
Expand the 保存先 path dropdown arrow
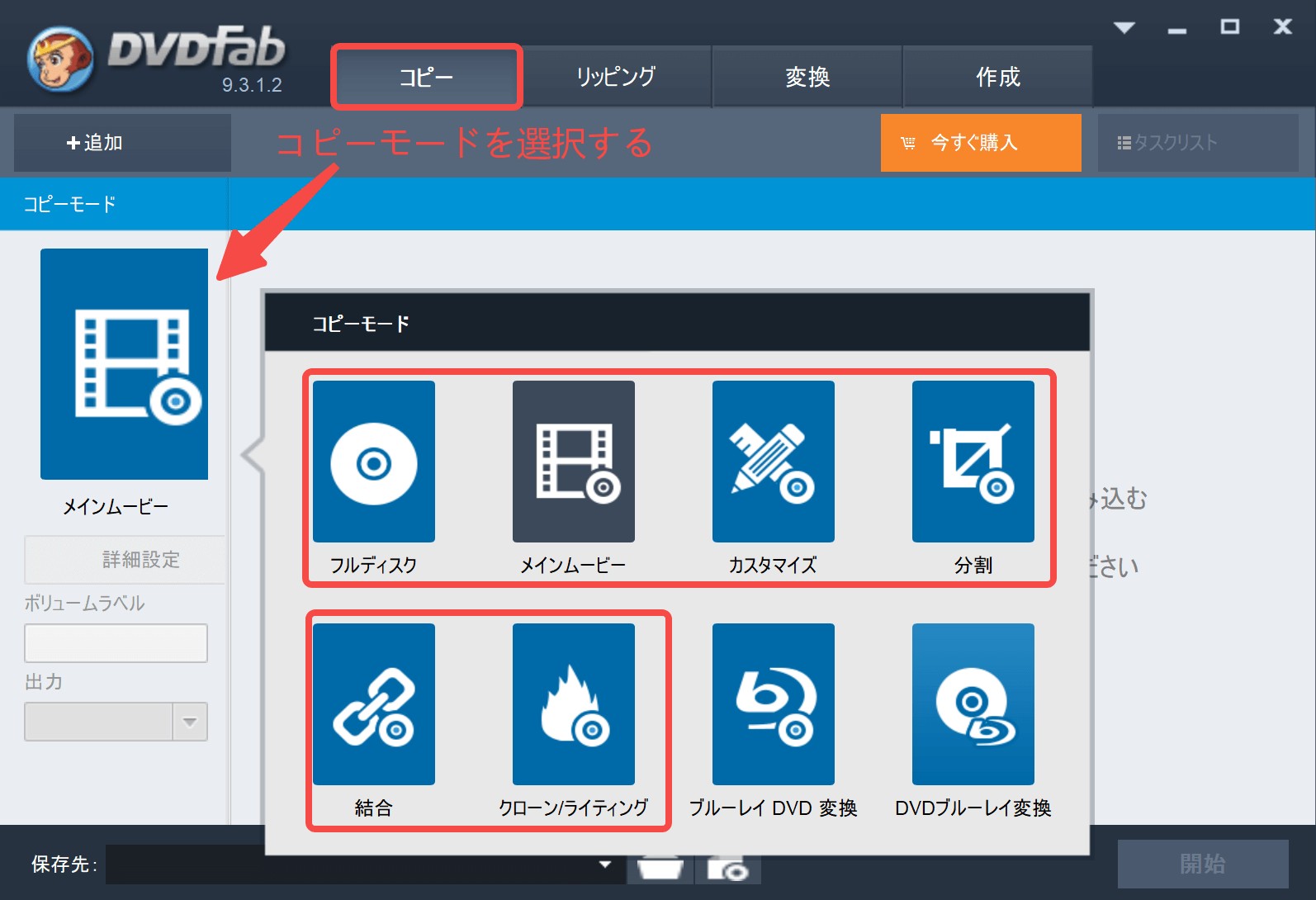click(605, 864)
